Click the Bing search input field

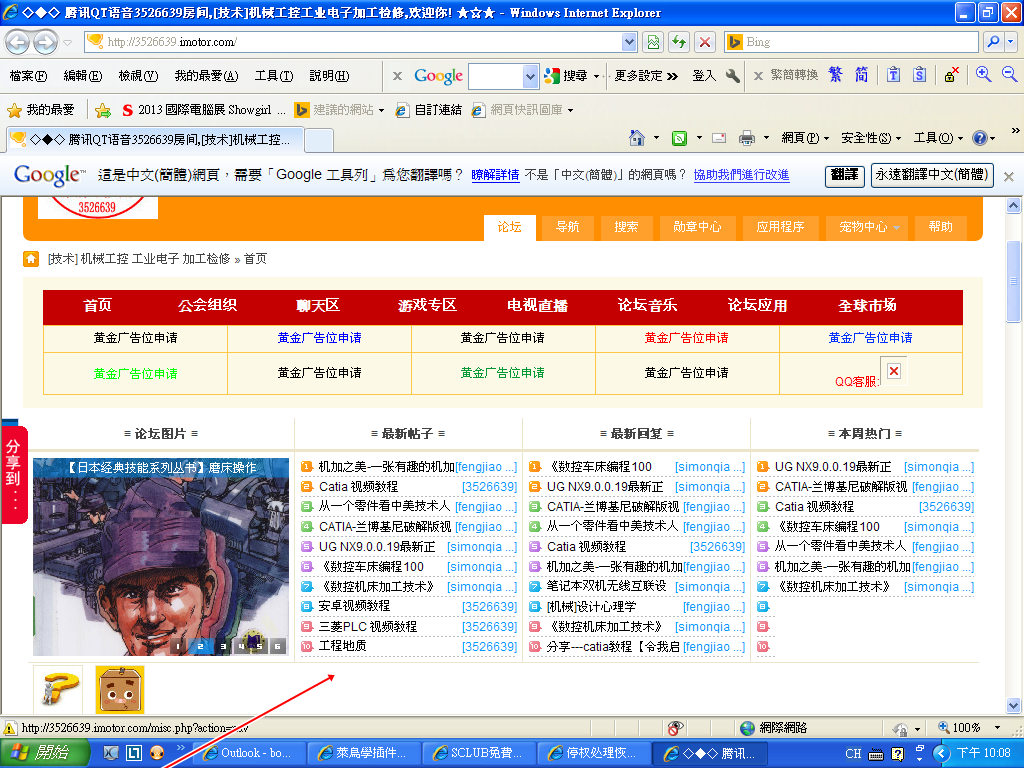tap(860, 42)
